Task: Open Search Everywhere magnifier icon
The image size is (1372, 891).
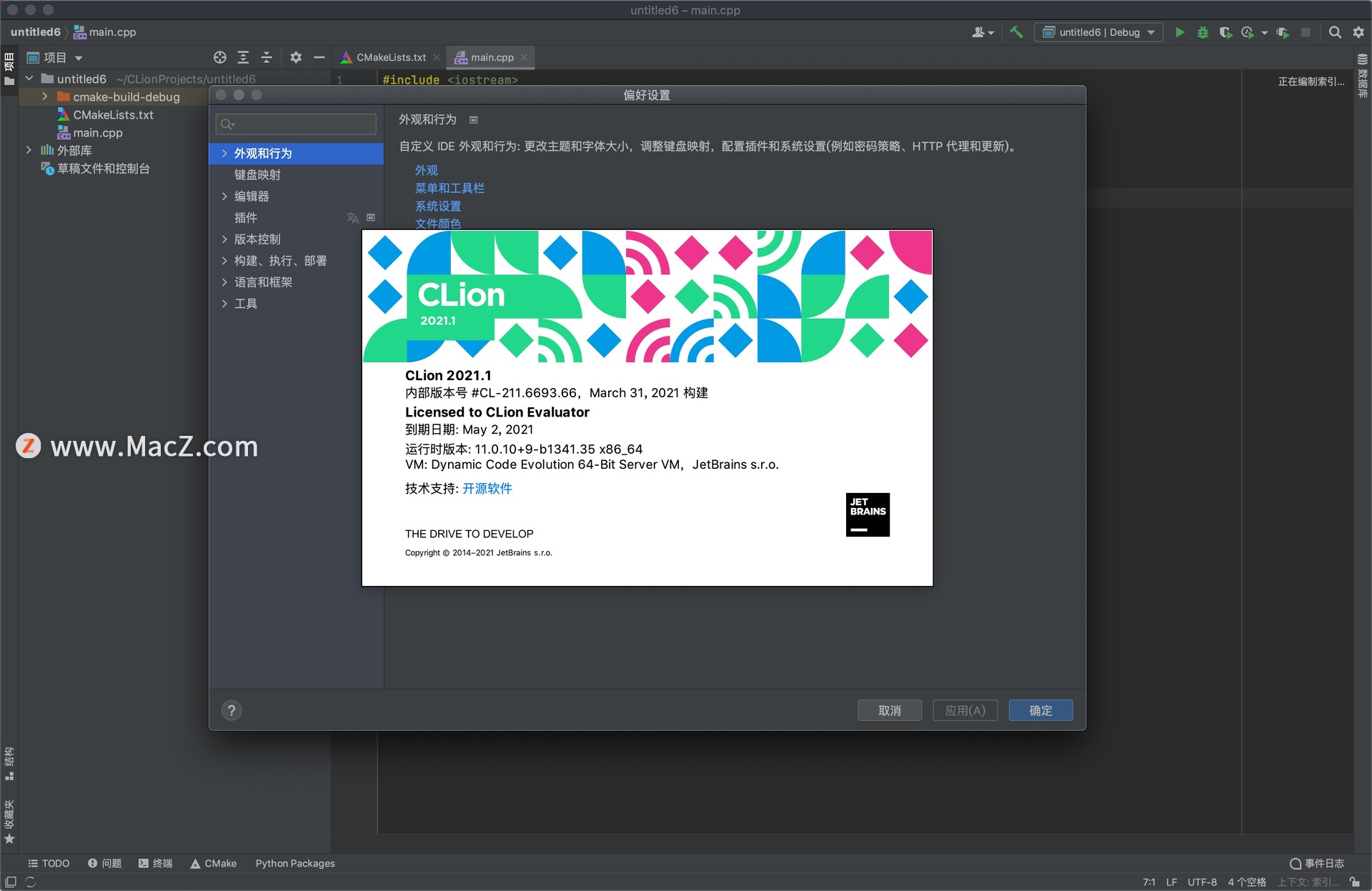Action: click(1334, 32)
